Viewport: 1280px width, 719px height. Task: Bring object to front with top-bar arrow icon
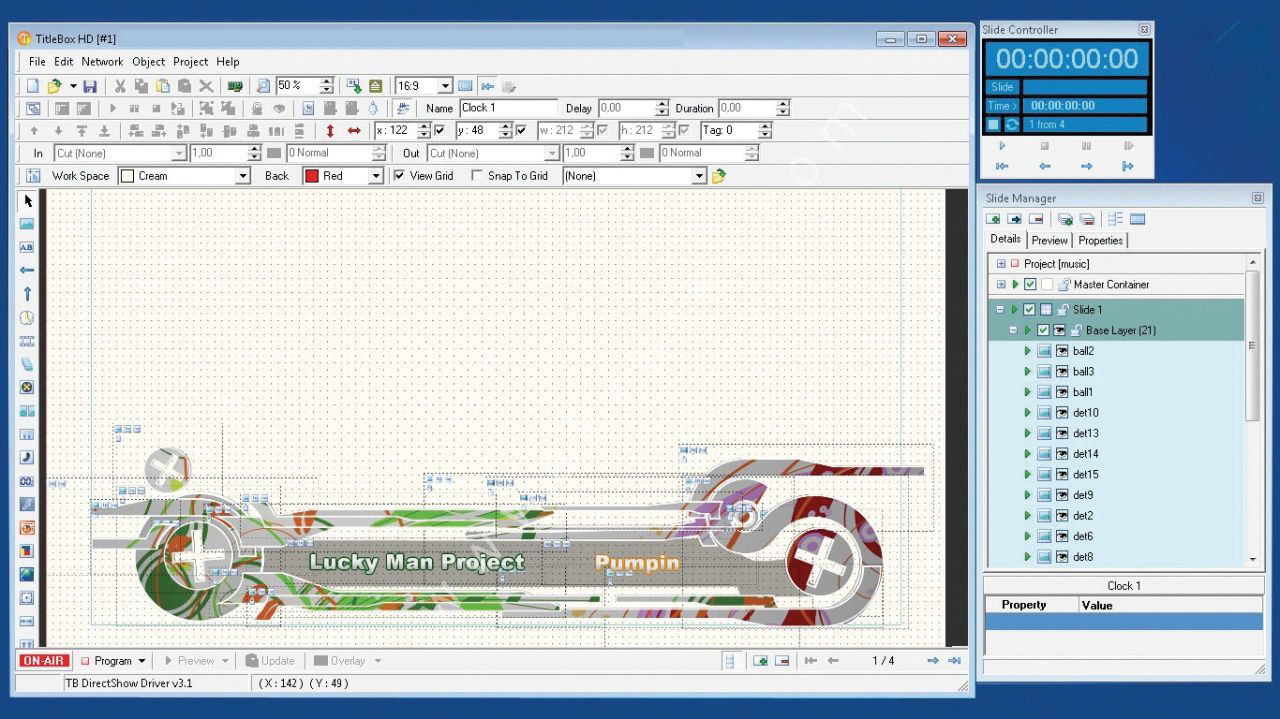(81, 131)
